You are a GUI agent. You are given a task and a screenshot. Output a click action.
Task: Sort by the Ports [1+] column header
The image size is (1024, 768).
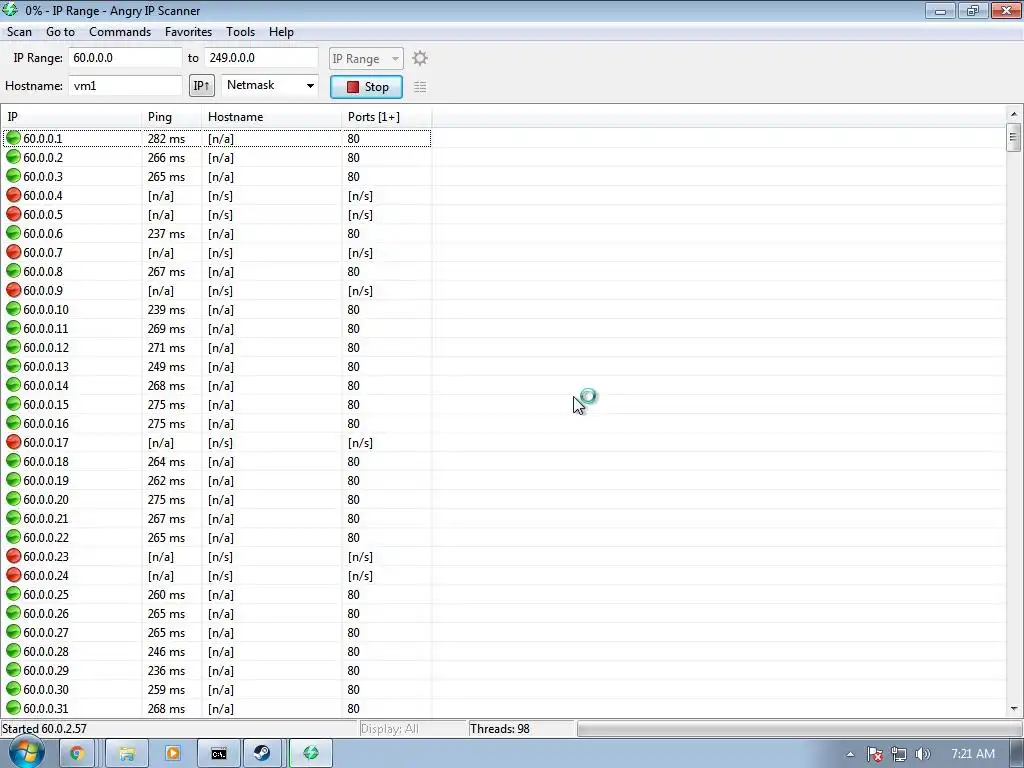click(387, 117)
